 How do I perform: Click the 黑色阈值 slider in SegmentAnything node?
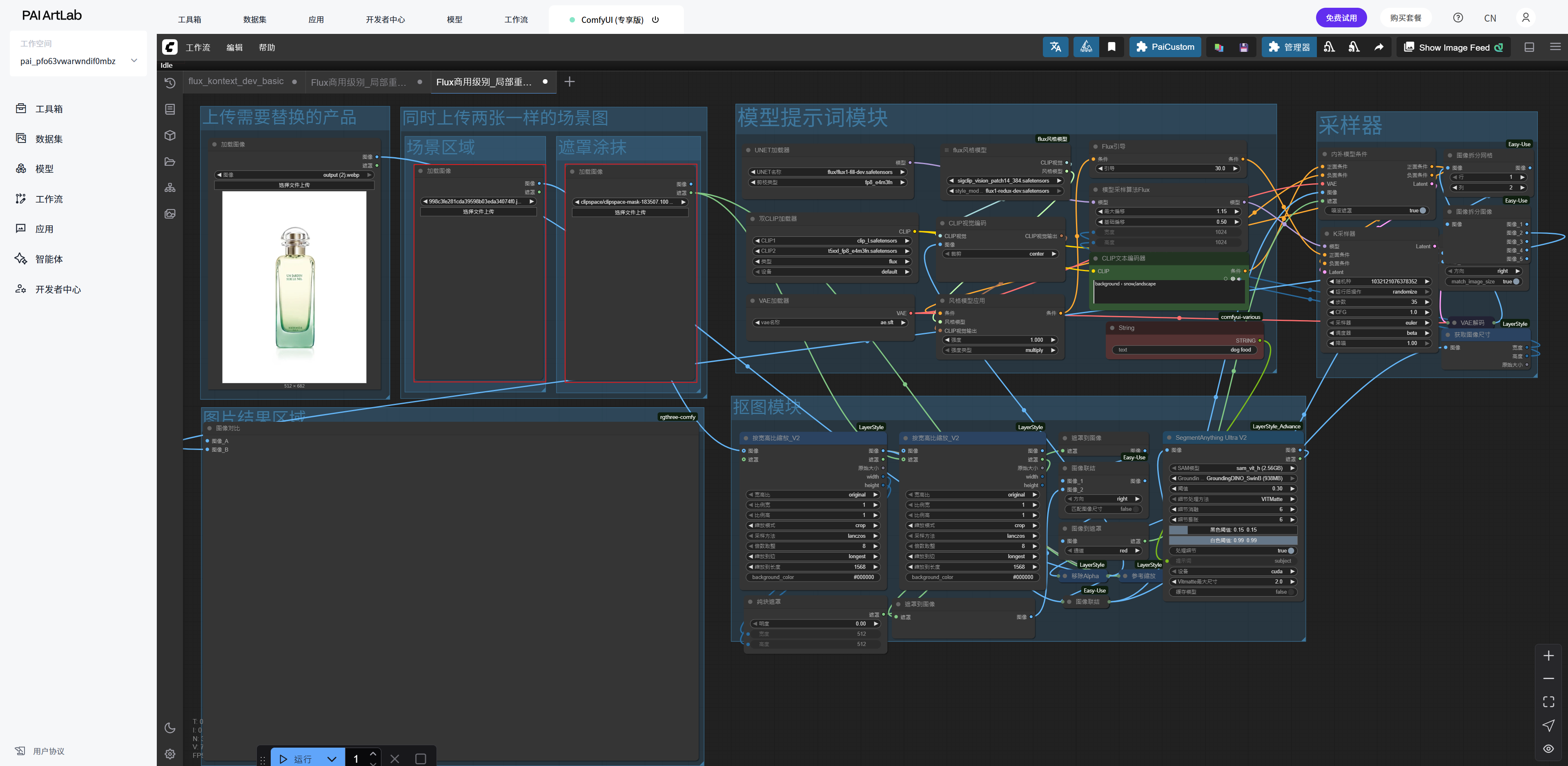pyautogui.click(x=1233, y=530)
